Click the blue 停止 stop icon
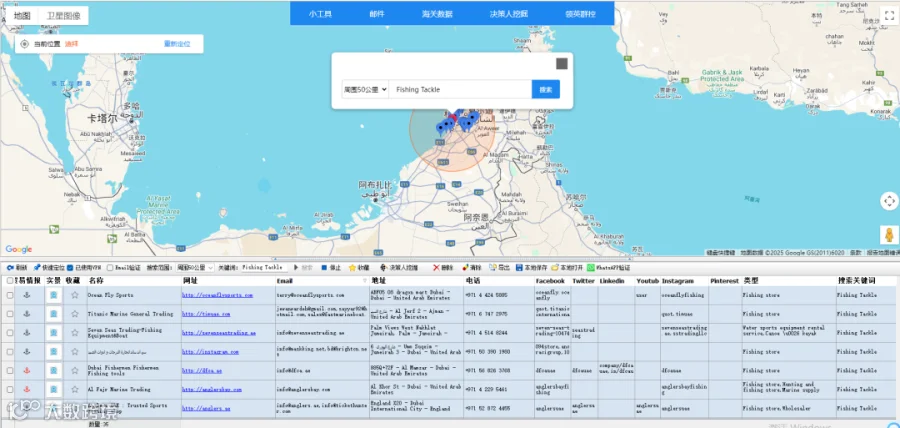Image resolution: width=900 pixels, height=428 pixels. pos(324,267)
